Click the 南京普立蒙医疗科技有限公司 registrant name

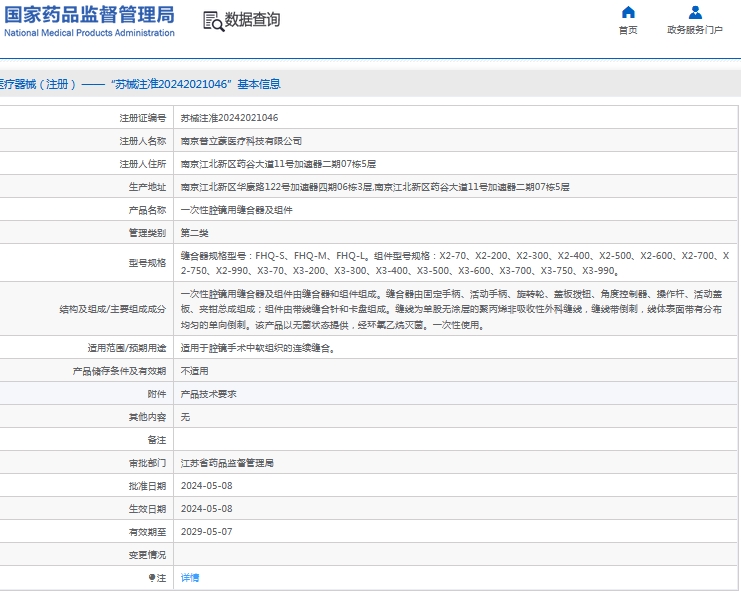click(241, 141)
